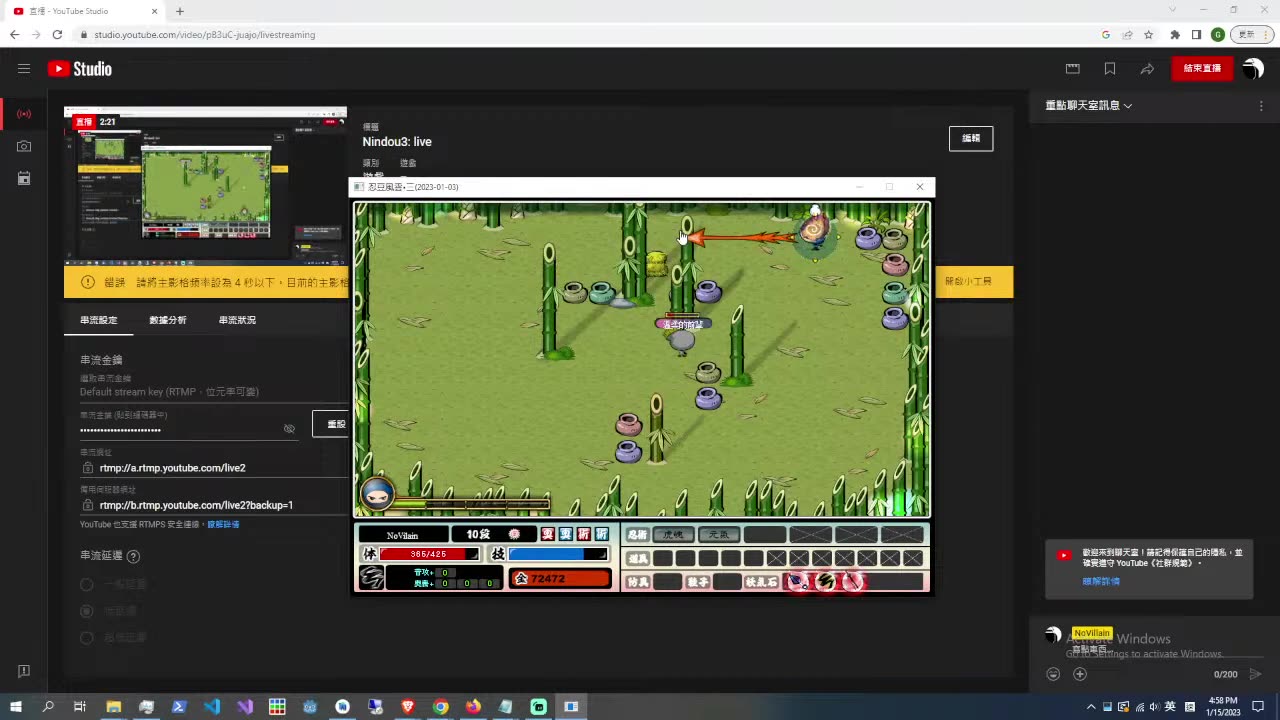Click the red health bar 365/425
Viewport: 1280px width, 720px height.
coord(429,554)
